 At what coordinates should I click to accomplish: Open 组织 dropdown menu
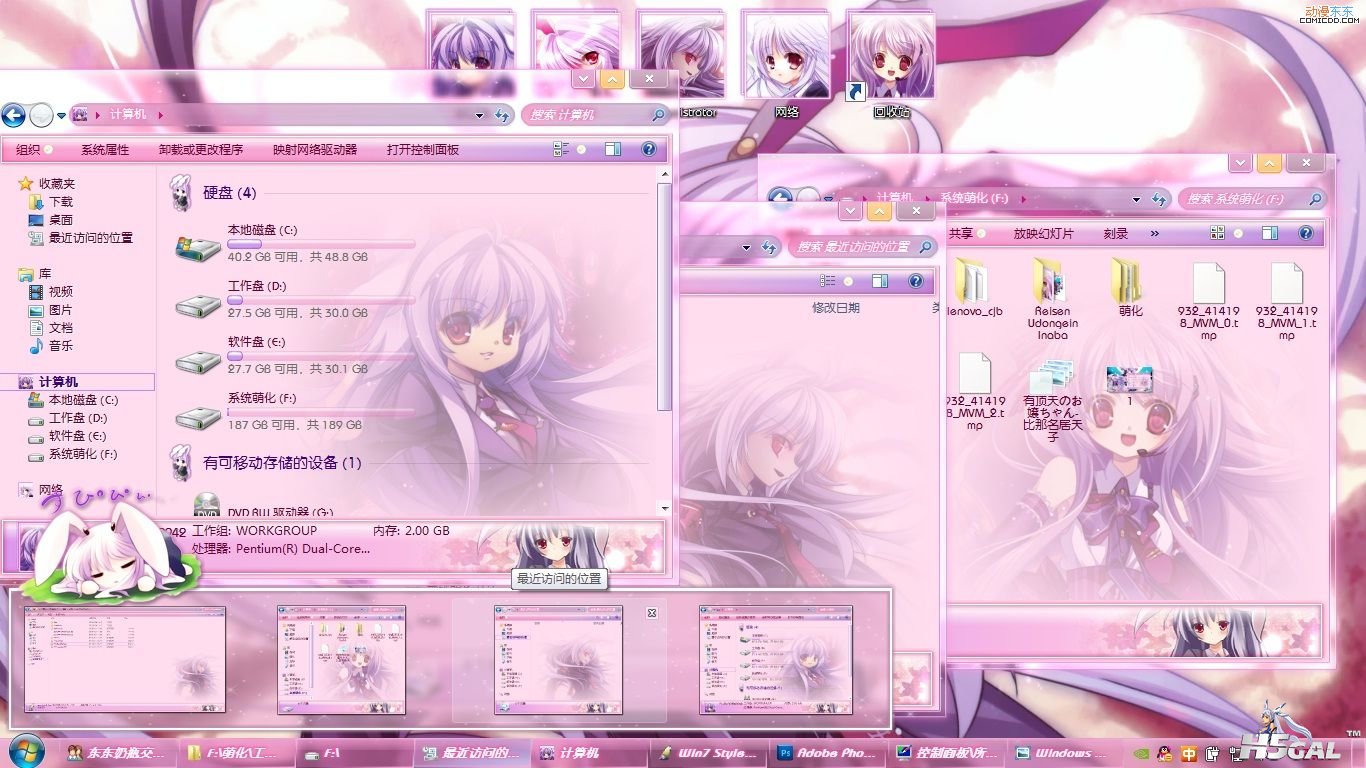(34, 149)
